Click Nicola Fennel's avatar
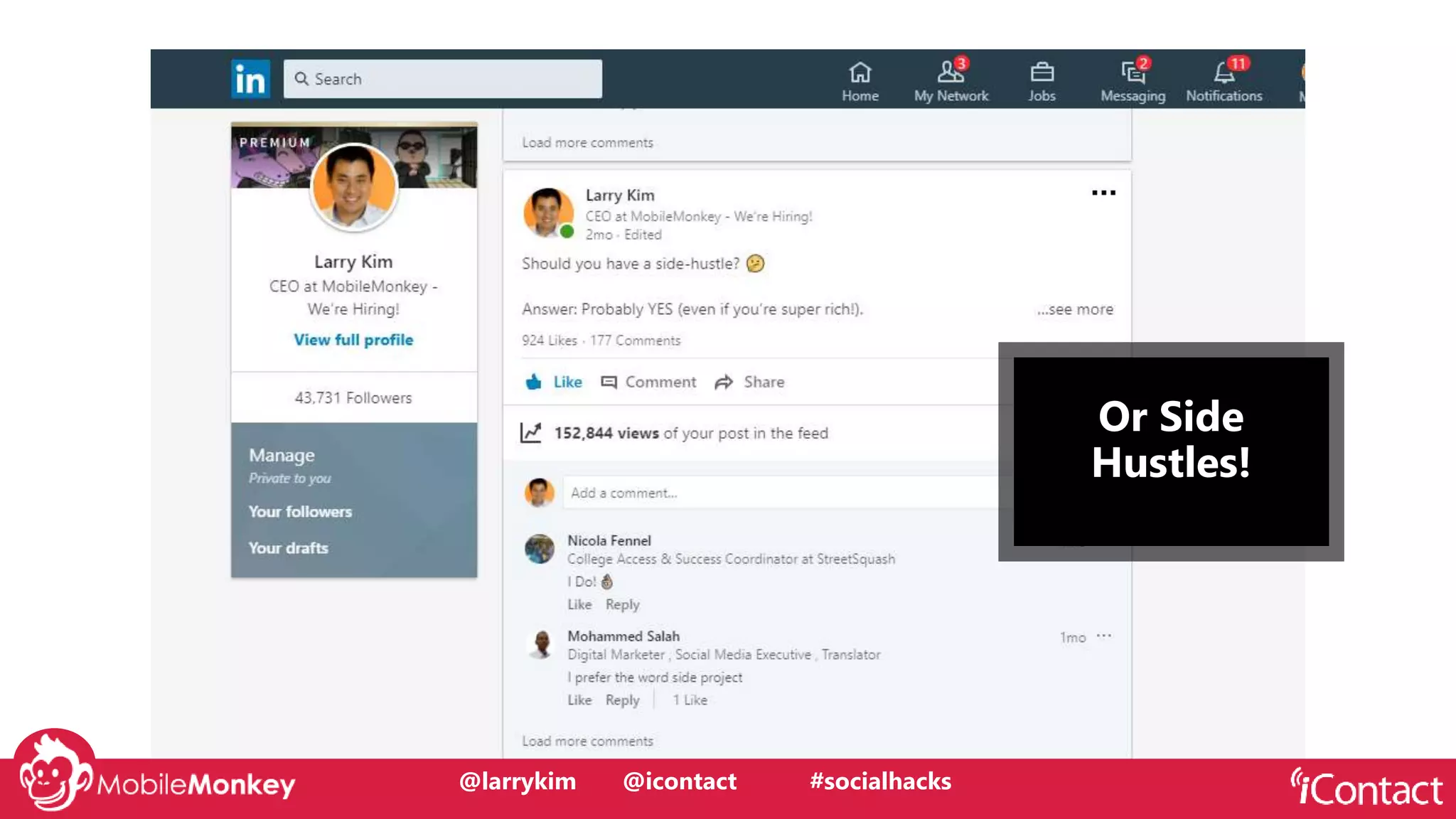Image resolution: width=1456 pixels, height=819 pixels. 540,549
